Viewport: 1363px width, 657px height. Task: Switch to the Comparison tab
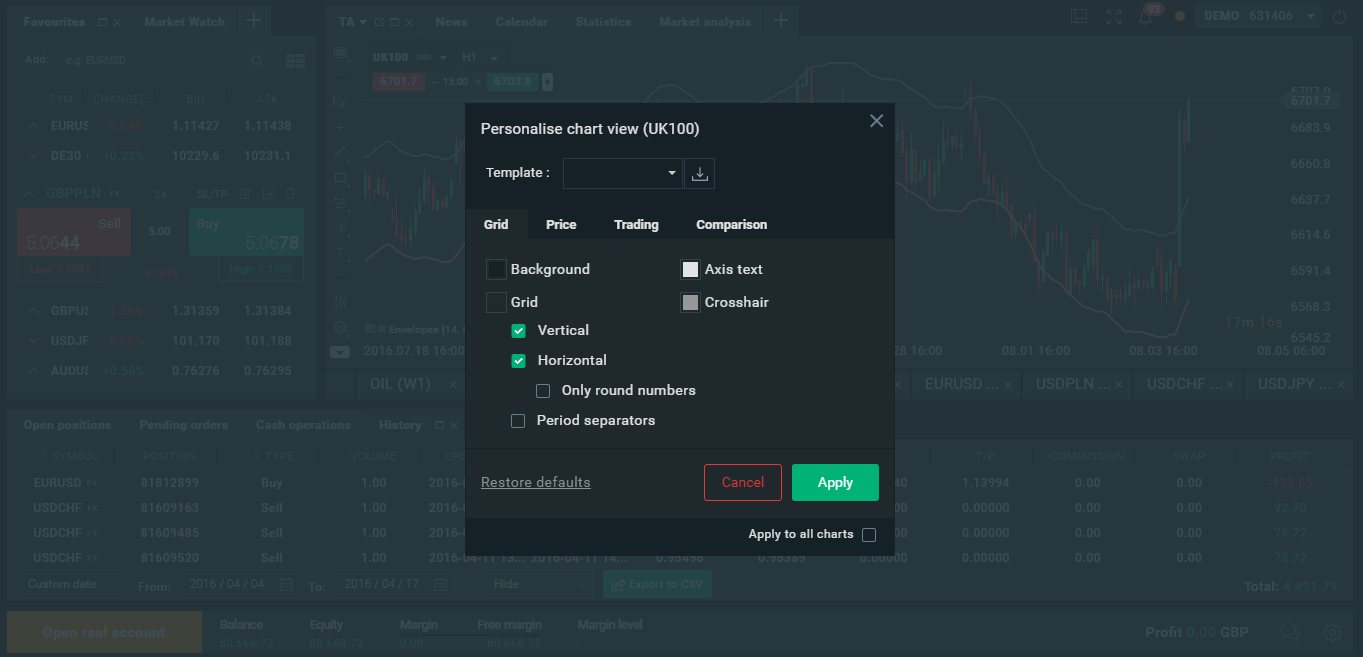point(731,225)
